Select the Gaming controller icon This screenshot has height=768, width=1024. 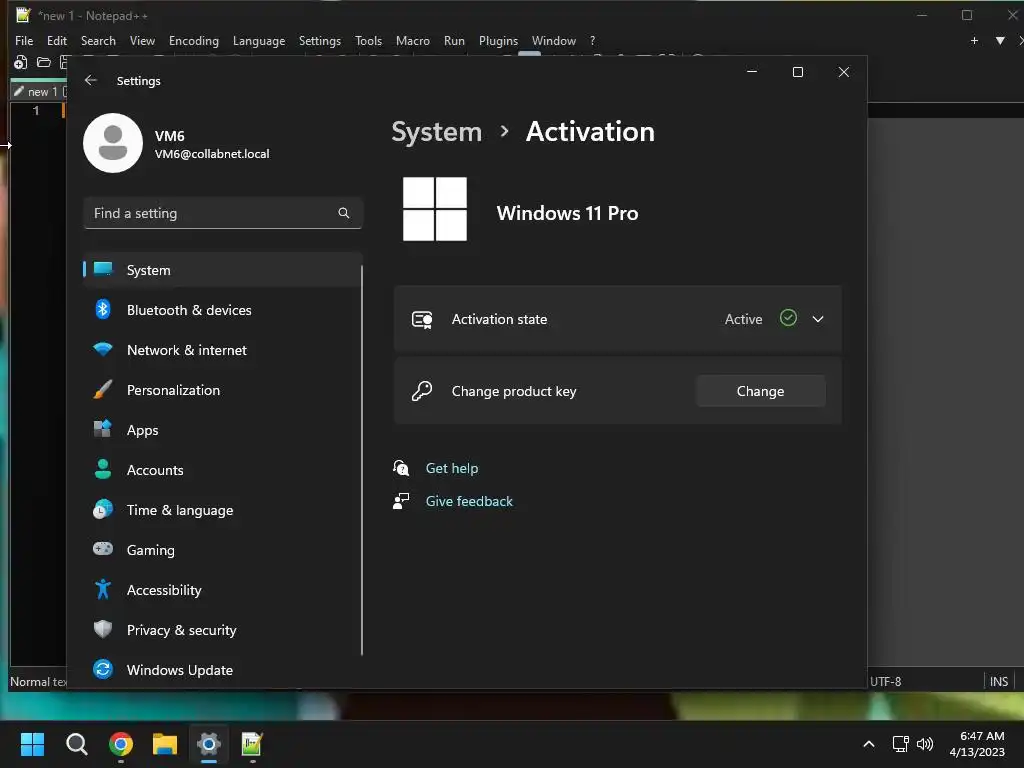pyautogui.click(x=103, y=549)
